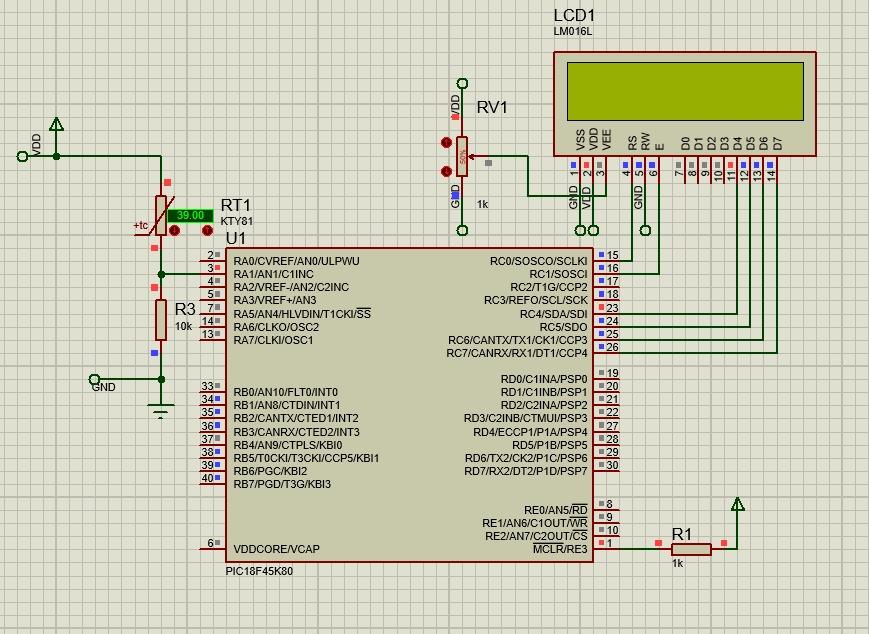The image size is (869, 634).
Task: Click the RV1 50% wiper slider track
Action: 463,156
